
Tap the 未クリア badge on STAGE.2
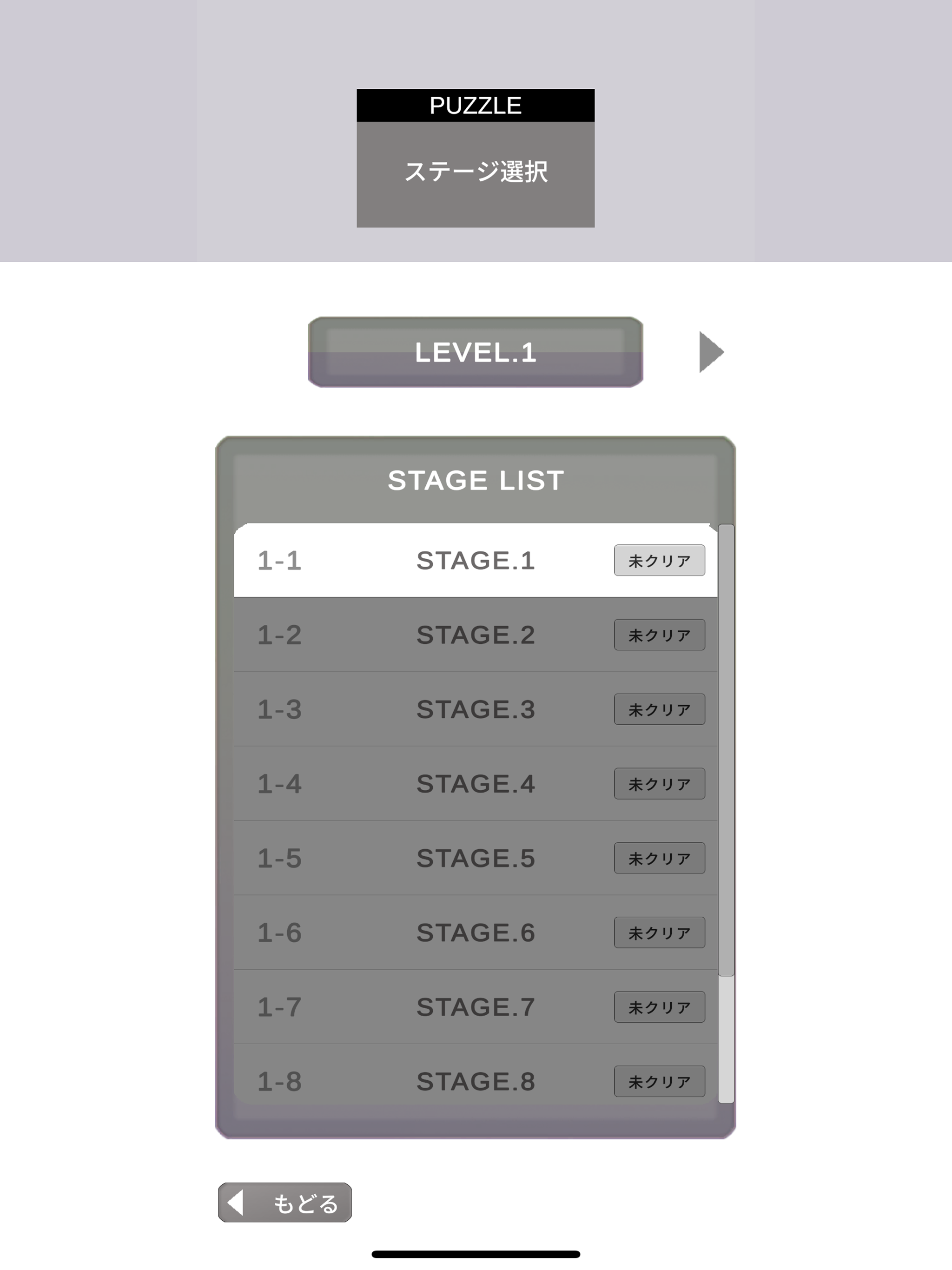coord(659,635)
